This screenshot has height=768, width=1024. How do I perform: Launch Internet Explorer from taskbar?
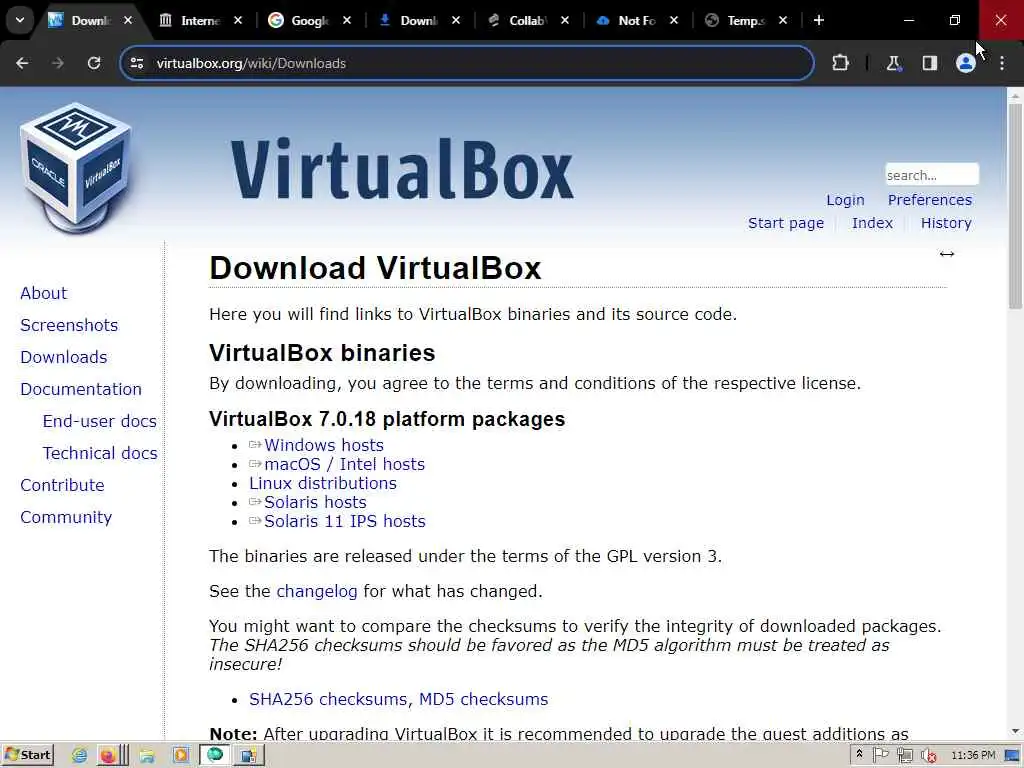pyautogui.click(x=80, y=756)
